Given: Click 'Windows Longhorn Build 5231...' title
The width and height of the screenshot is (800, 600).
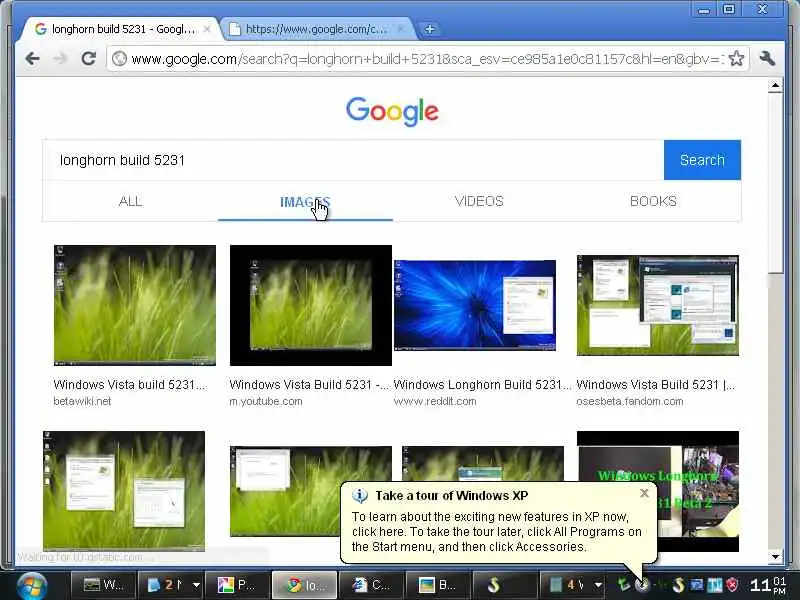Looking at the screenshot, I should click(482, 385).
